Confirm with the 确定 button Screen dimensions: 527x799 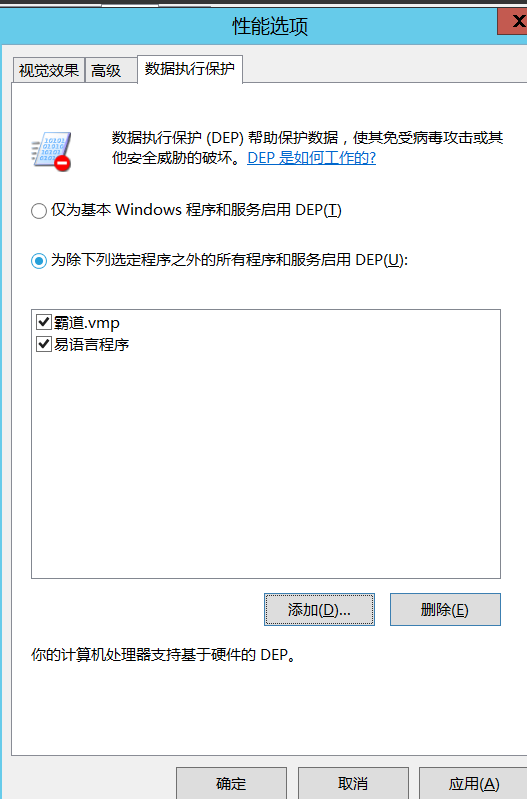231,783
